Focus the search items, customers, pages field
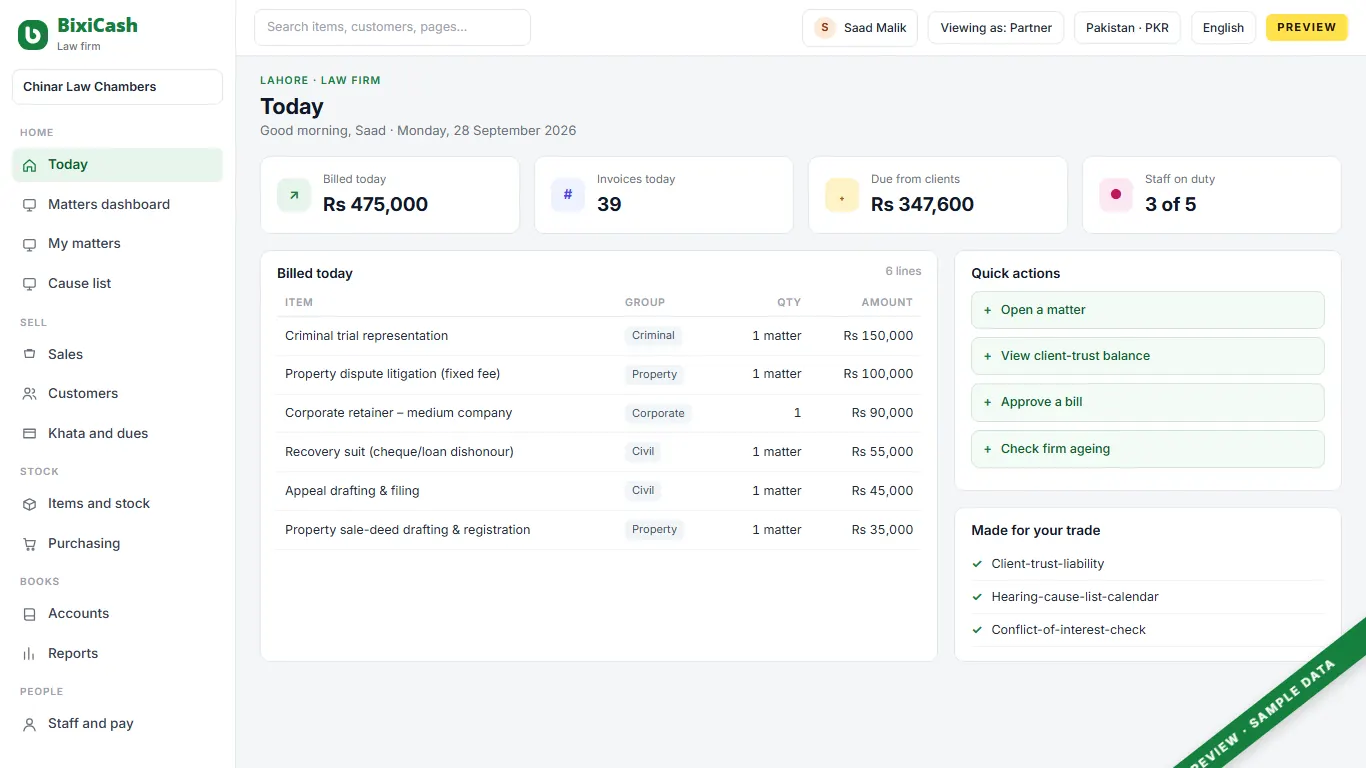 click(x=392, y=28)
